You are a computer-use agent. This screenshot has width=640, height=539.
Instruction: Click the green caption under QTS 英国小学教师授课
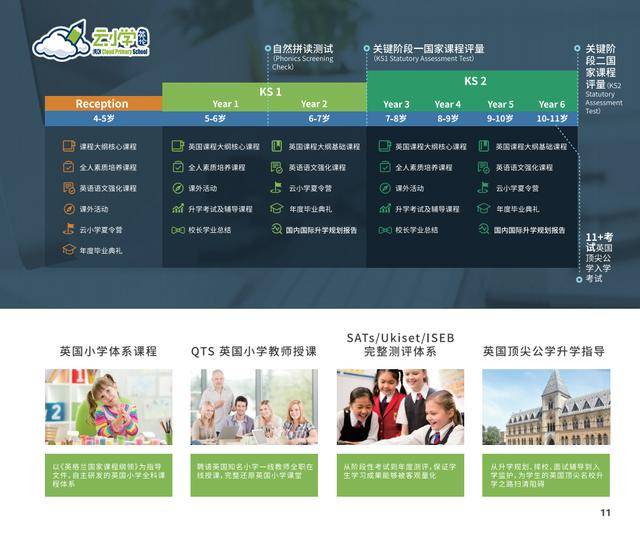pos(254,474)
